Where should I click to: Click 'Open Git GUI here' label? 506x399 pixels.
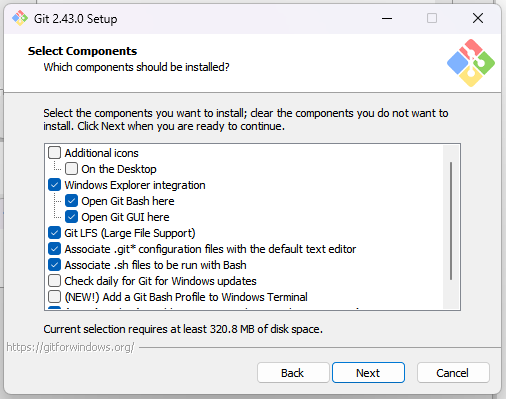125,217
